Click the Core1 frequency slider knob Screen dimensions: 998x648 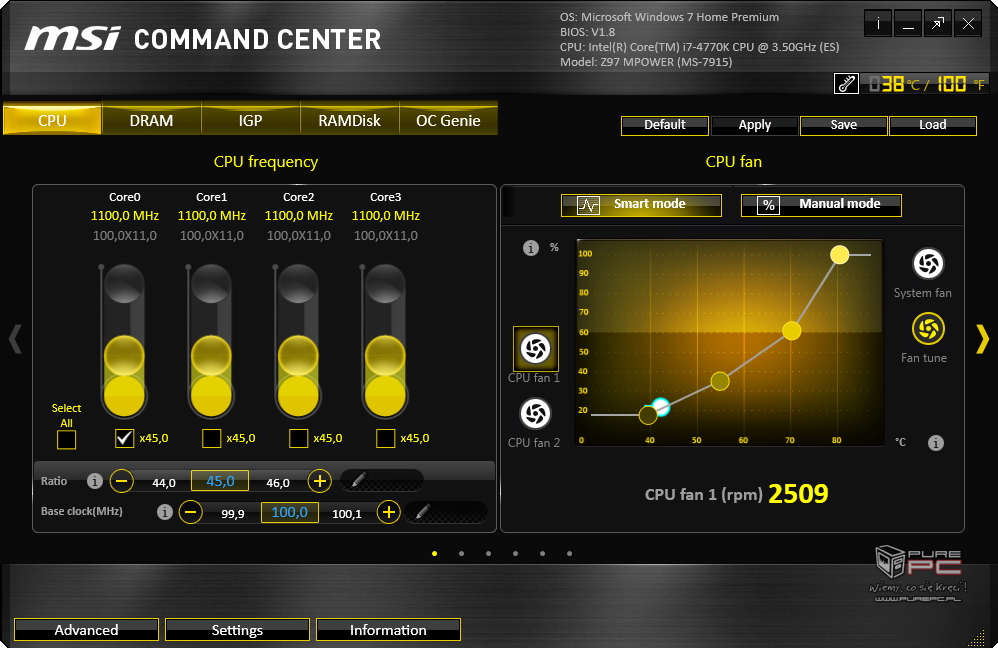(211, 355)
